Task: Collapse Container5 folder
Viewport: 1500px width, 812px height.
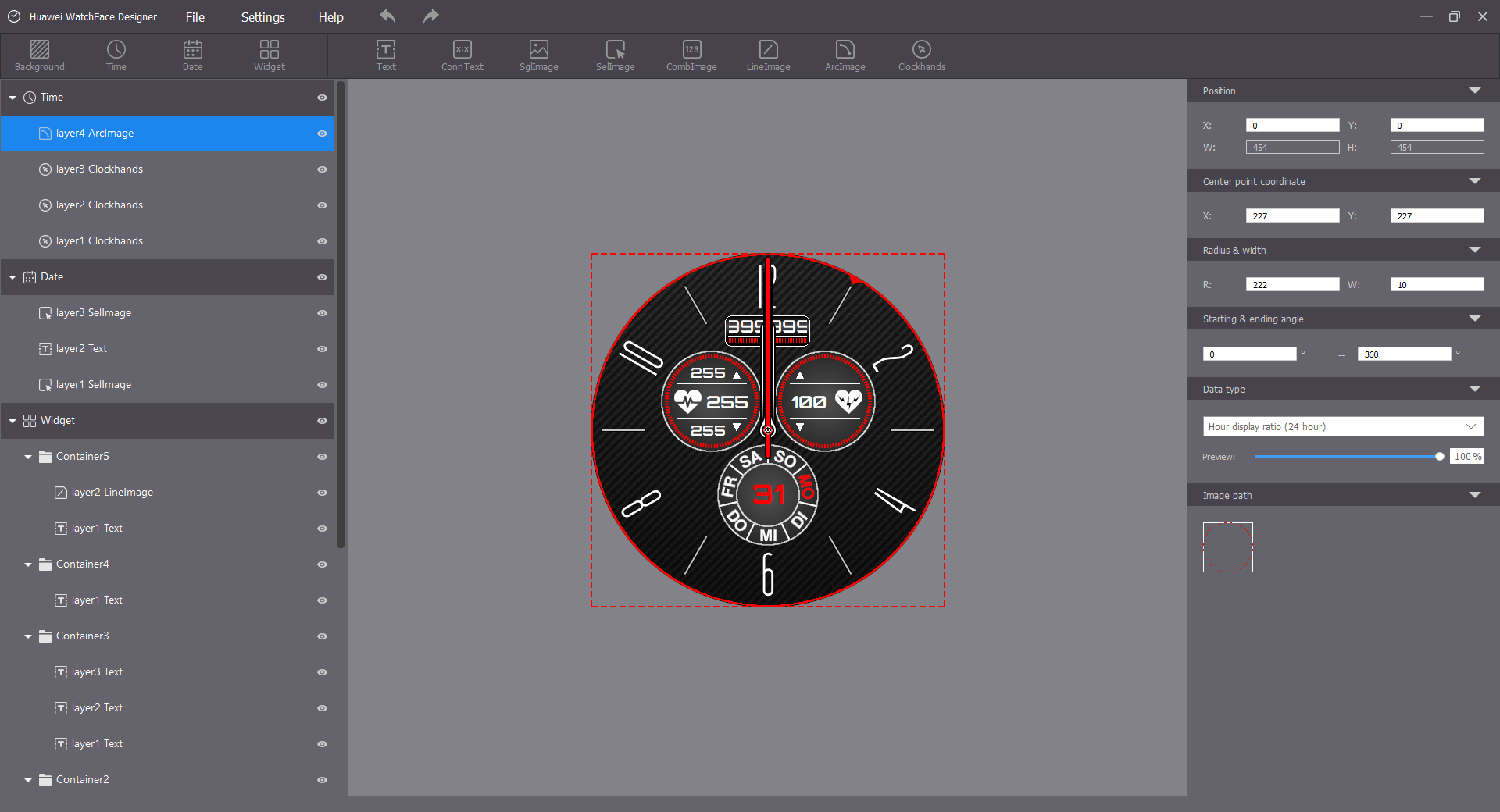Action: point(28,457)
